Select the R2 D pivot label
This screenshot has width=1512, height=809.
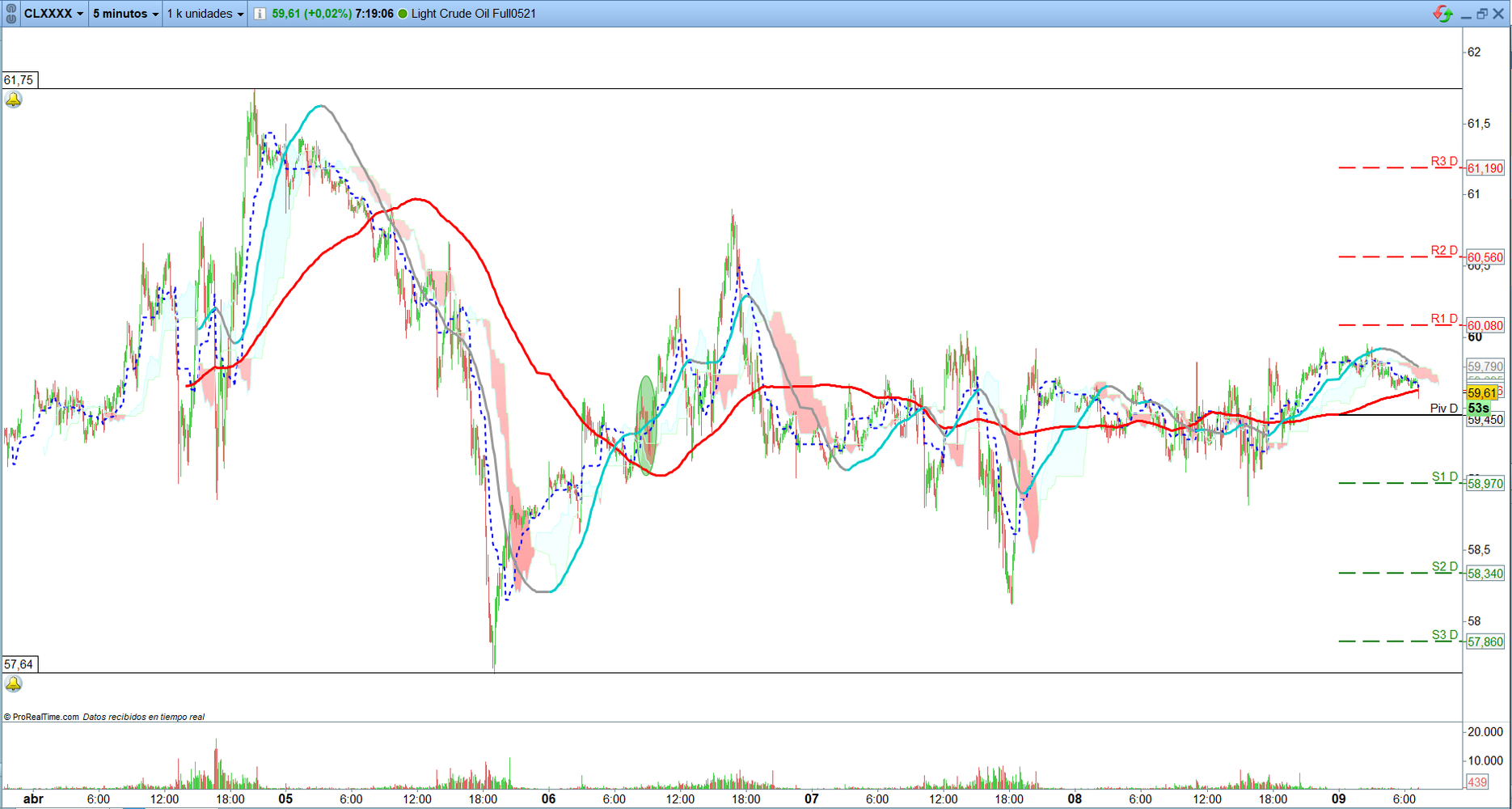tap(1444, 250)
